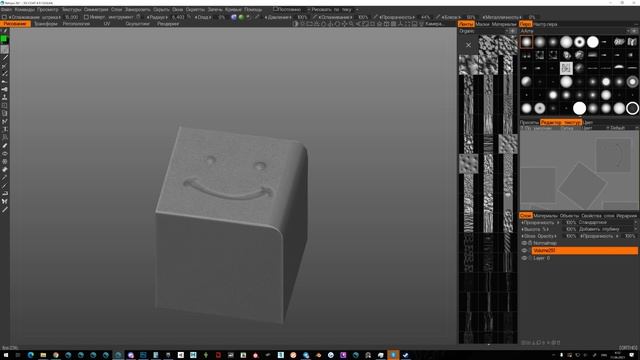This screenshot has width=640, height=360.
Task: Open the Файл menu
Action: (x=6, y=9)
